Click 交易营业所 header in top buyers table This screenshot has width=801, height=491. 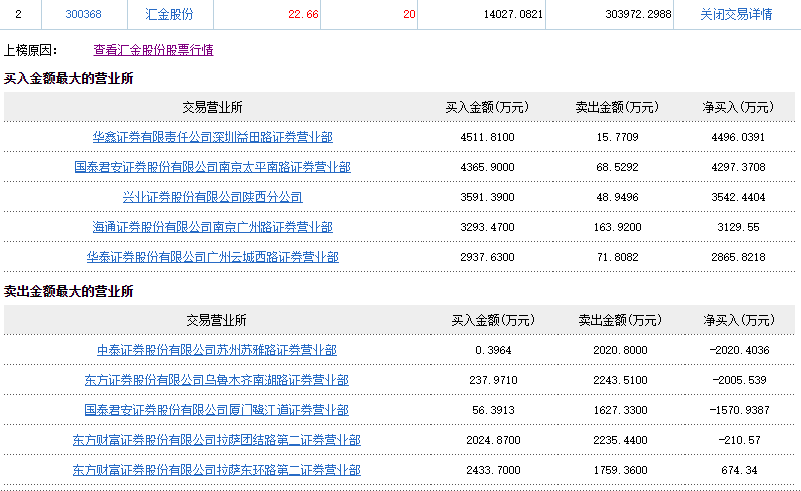click(212, 107)
